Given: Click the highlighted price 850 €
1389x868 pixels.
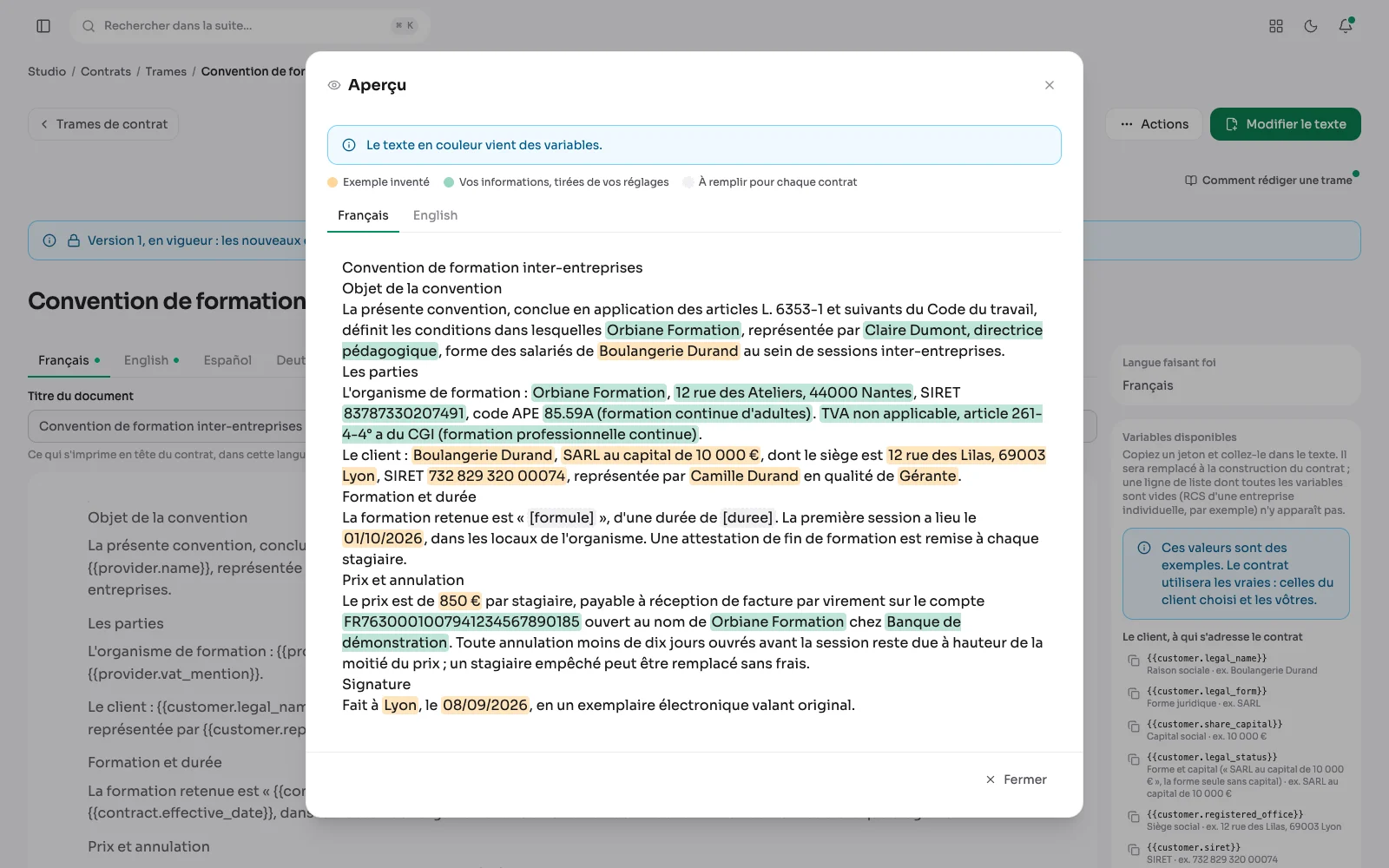Looking at the screenshot, I should tap(460, 601).
